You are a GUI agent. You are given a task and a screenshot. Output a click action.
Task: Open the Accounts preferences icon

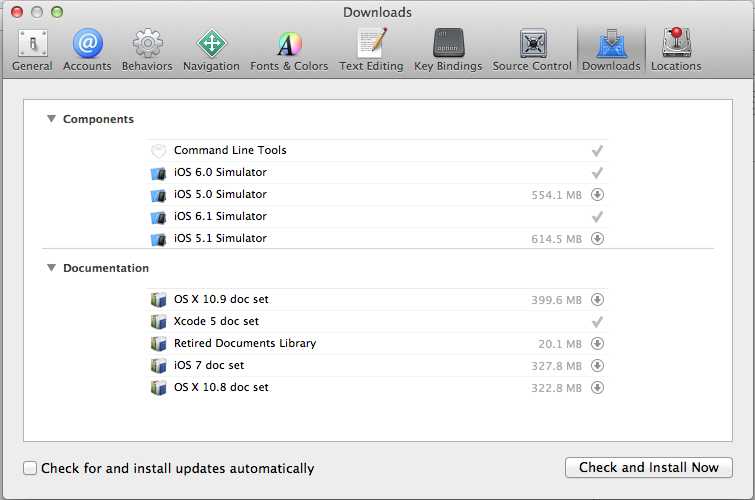[87, 43]
